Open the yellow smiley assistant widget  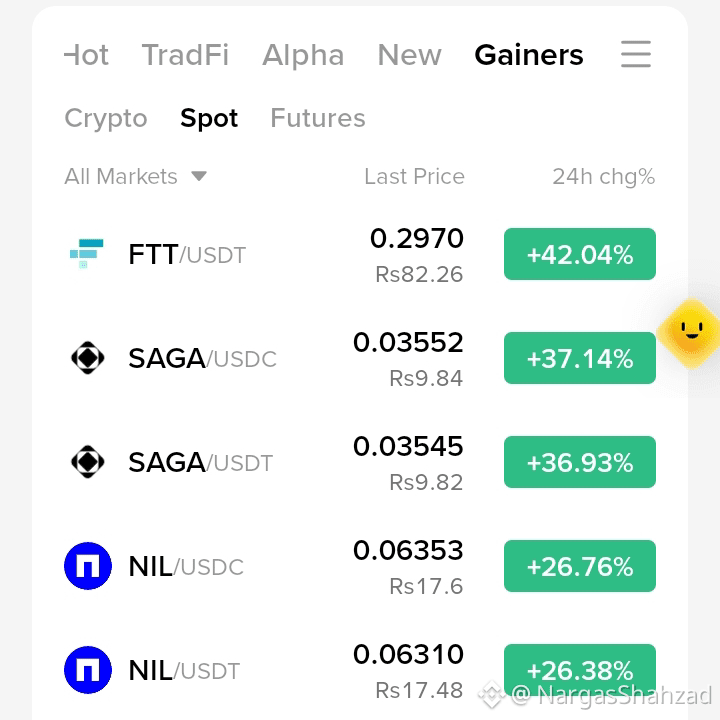click(690, 332)
